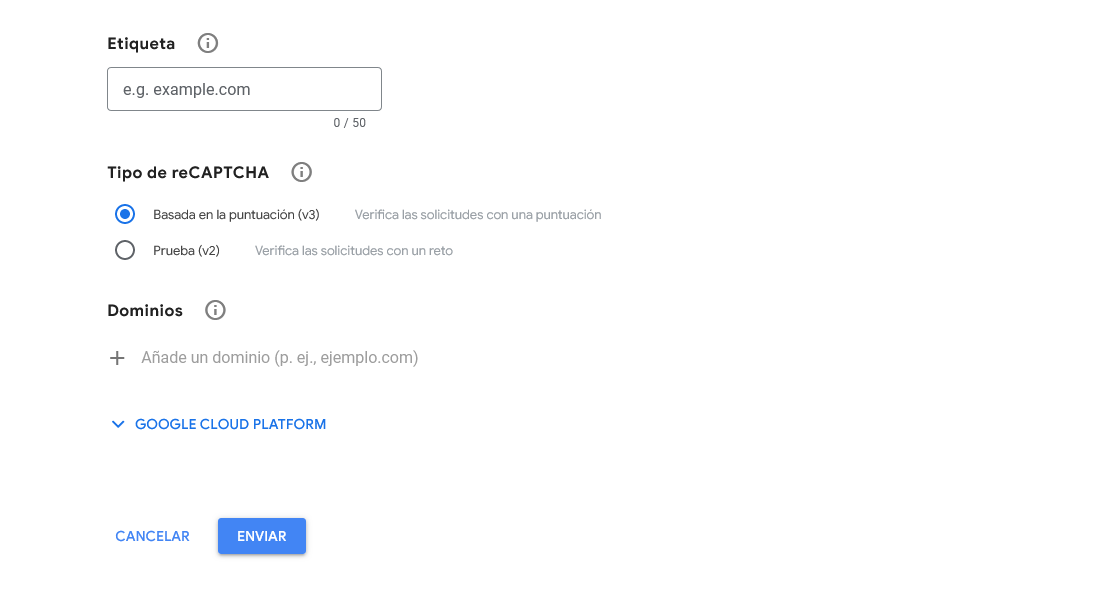
Task: Select the Basada en la puntuación (v3) radio button
Action: (125, 214)
